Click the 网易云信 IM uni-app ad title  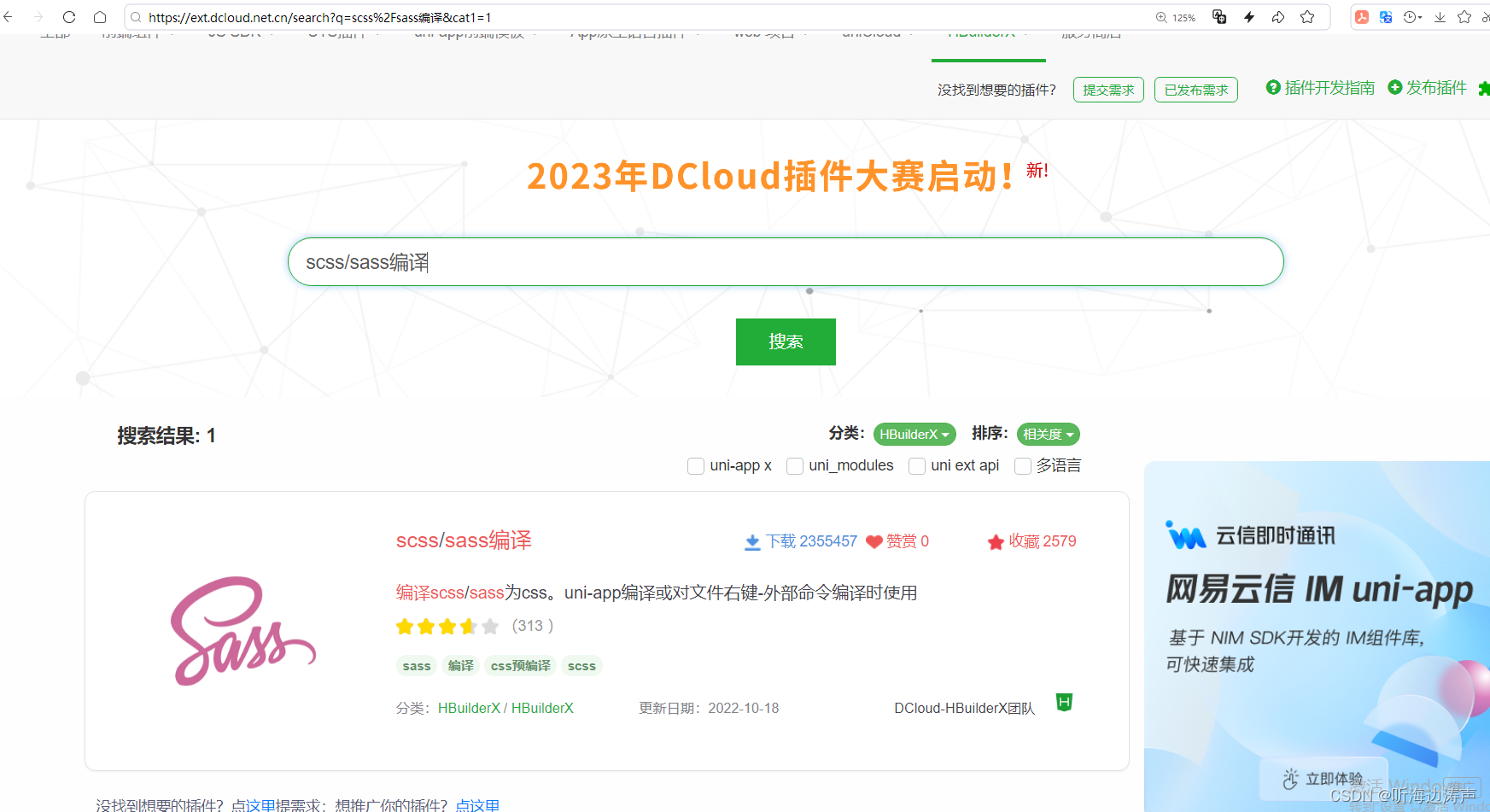pyautogui.click(x=1320, y=589)
